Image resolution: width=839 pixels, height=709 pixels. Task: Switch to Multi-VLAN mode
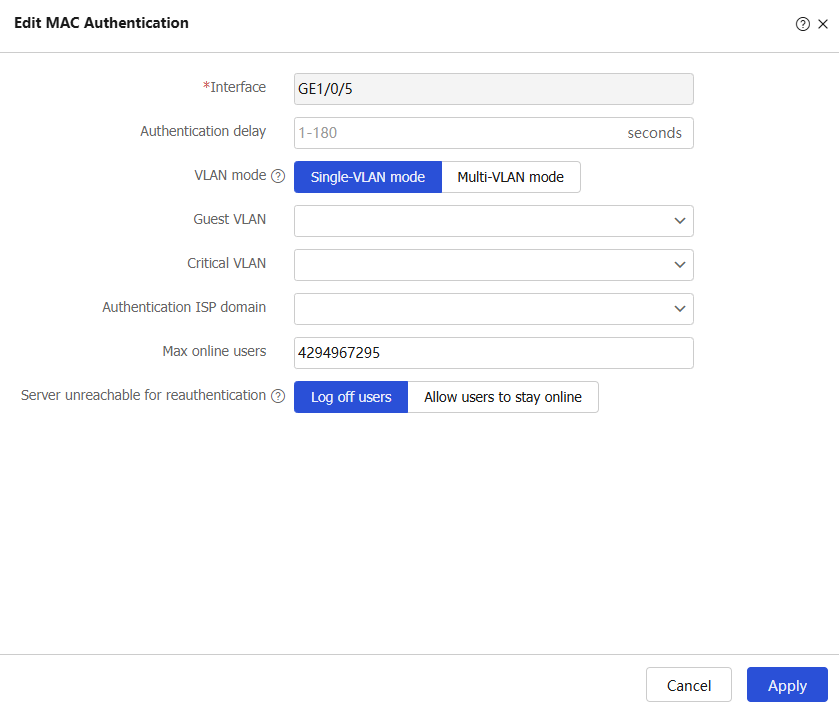(511, 177)
